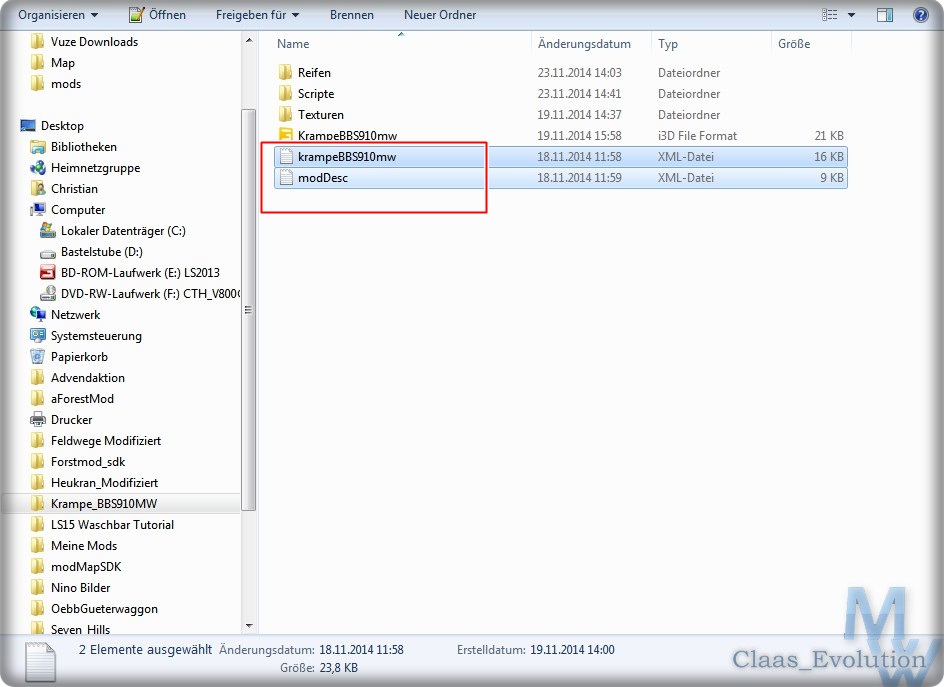Open the Texturen folder
This screenshot has height=687, width=944.
coord(320,115)
